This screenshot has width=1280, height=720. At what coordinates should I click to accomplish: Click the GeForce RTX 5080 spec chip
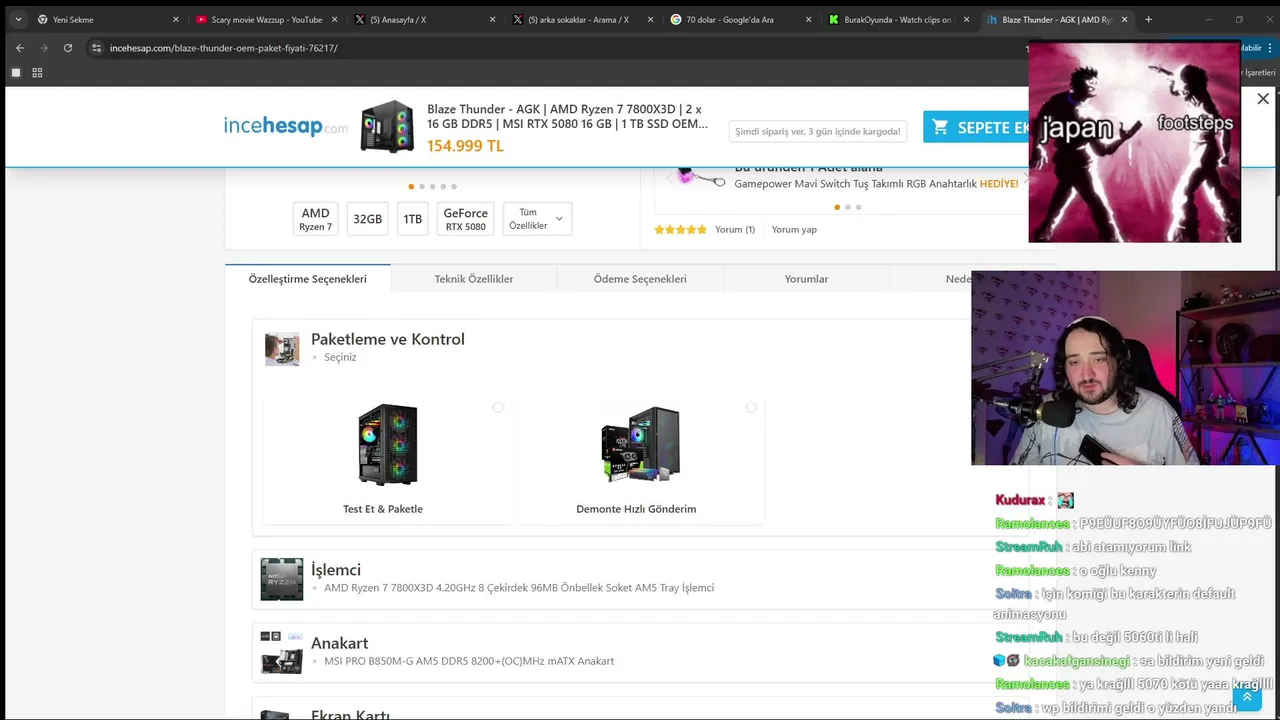pos(466,219)
